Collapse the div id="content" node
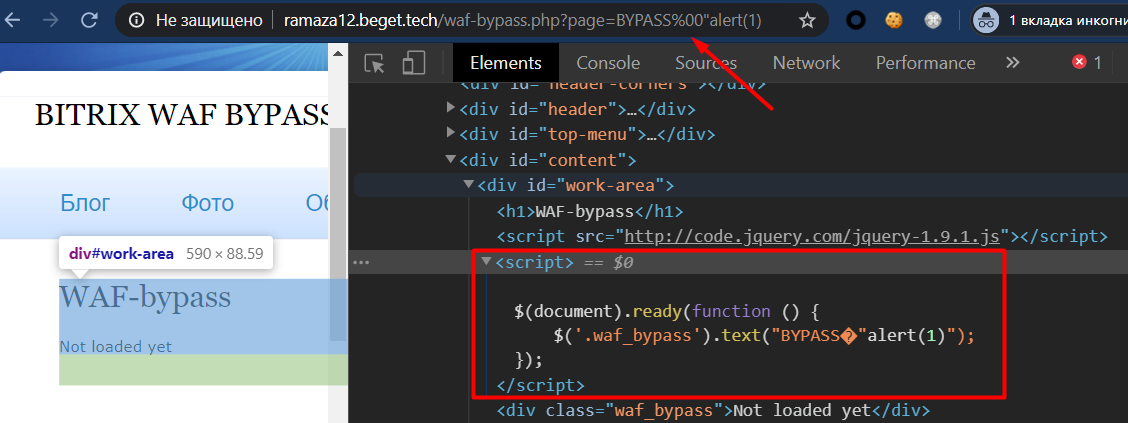The width and height of the screenshot is (1128, 423). click(x=451, y=159)
